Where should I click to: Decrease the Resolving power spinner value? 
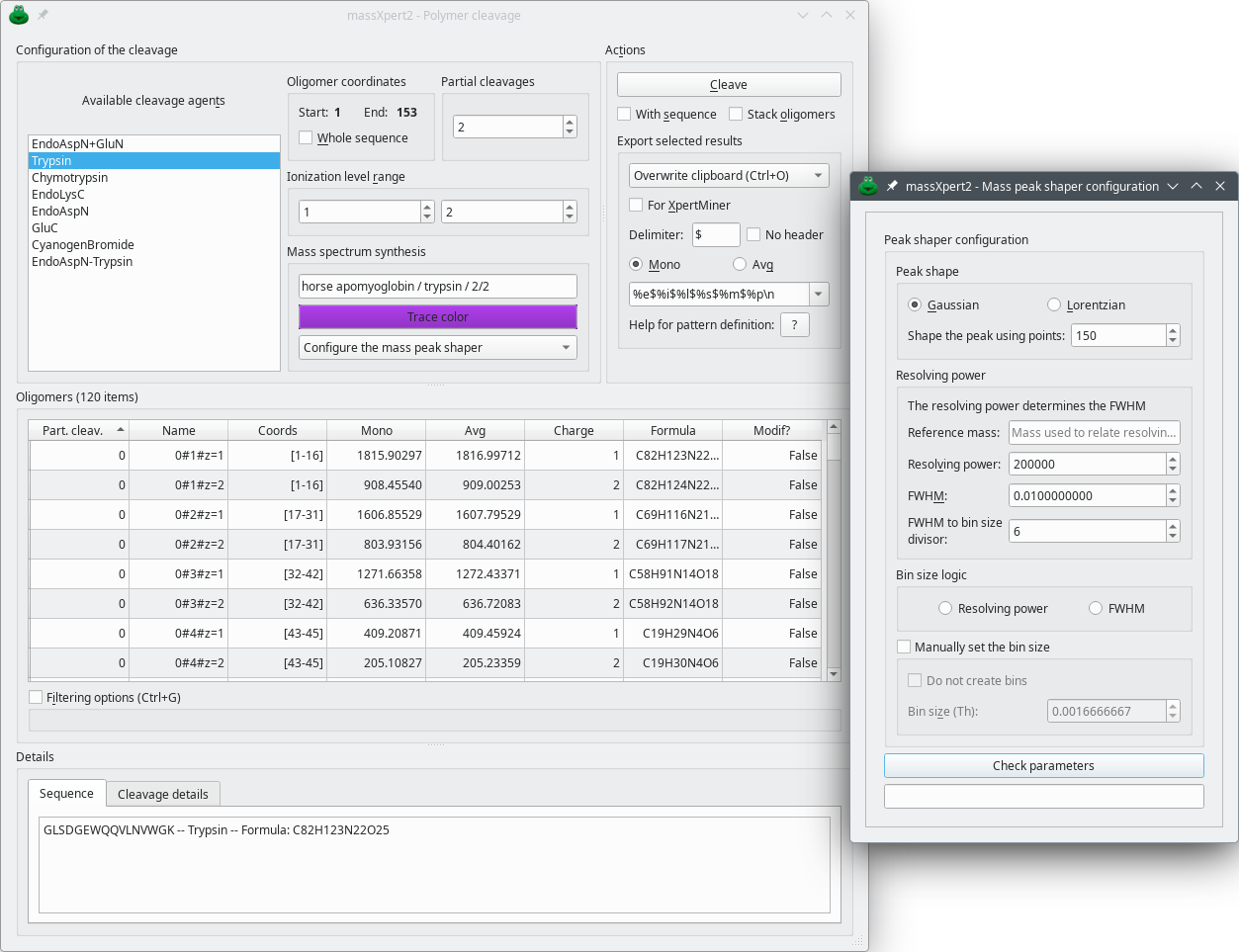tap(1173, 469)
